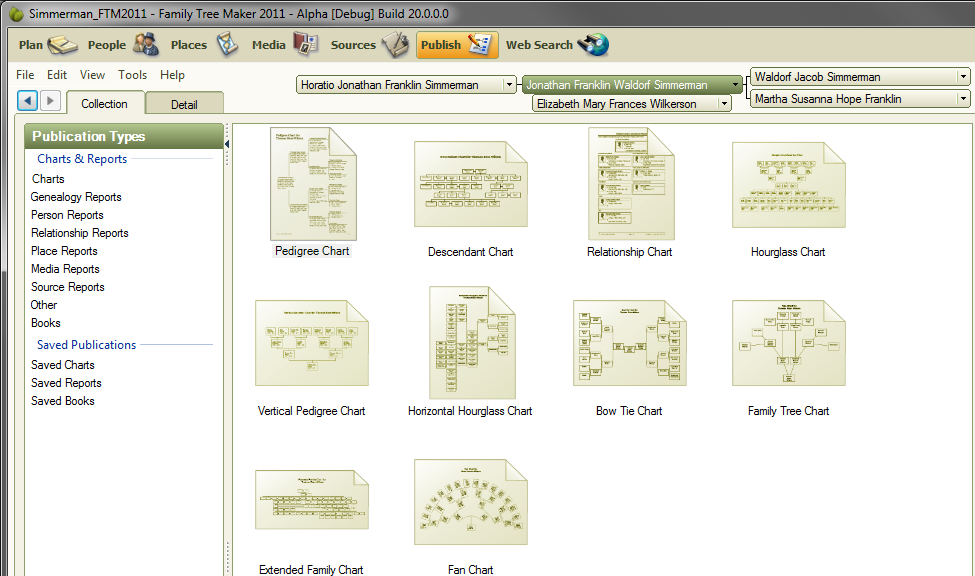975x576 pixels.
Task: Open the View menu
Action: pyautogui.click(x=92, y=75)
